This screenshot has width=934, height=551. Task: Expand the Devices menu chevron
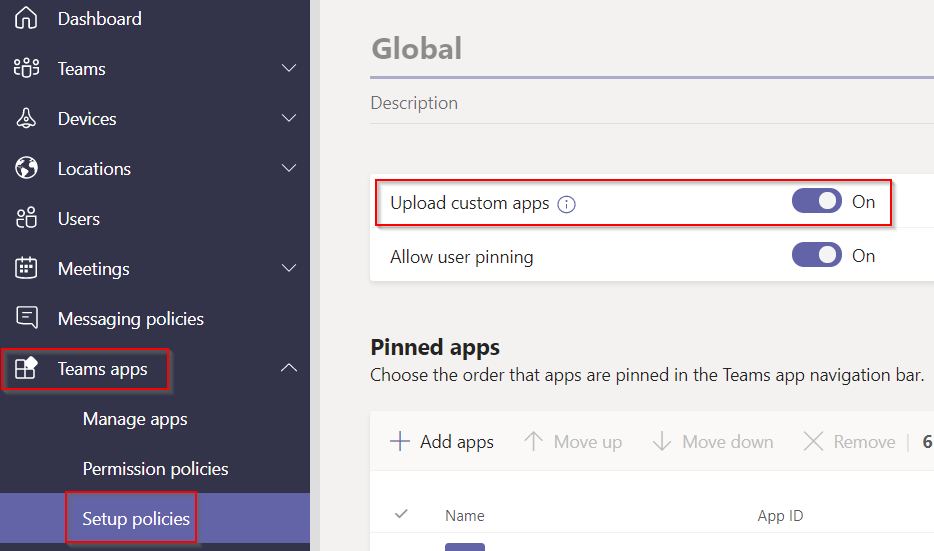click(289, 118)
